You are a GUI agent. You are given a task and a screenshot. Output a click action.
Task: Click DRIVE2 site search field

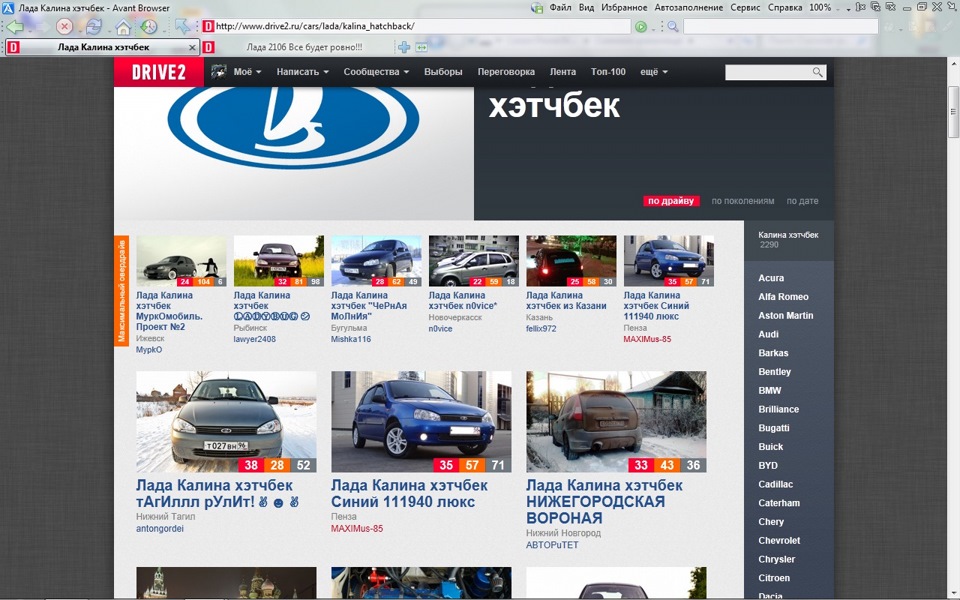(768, 72)
